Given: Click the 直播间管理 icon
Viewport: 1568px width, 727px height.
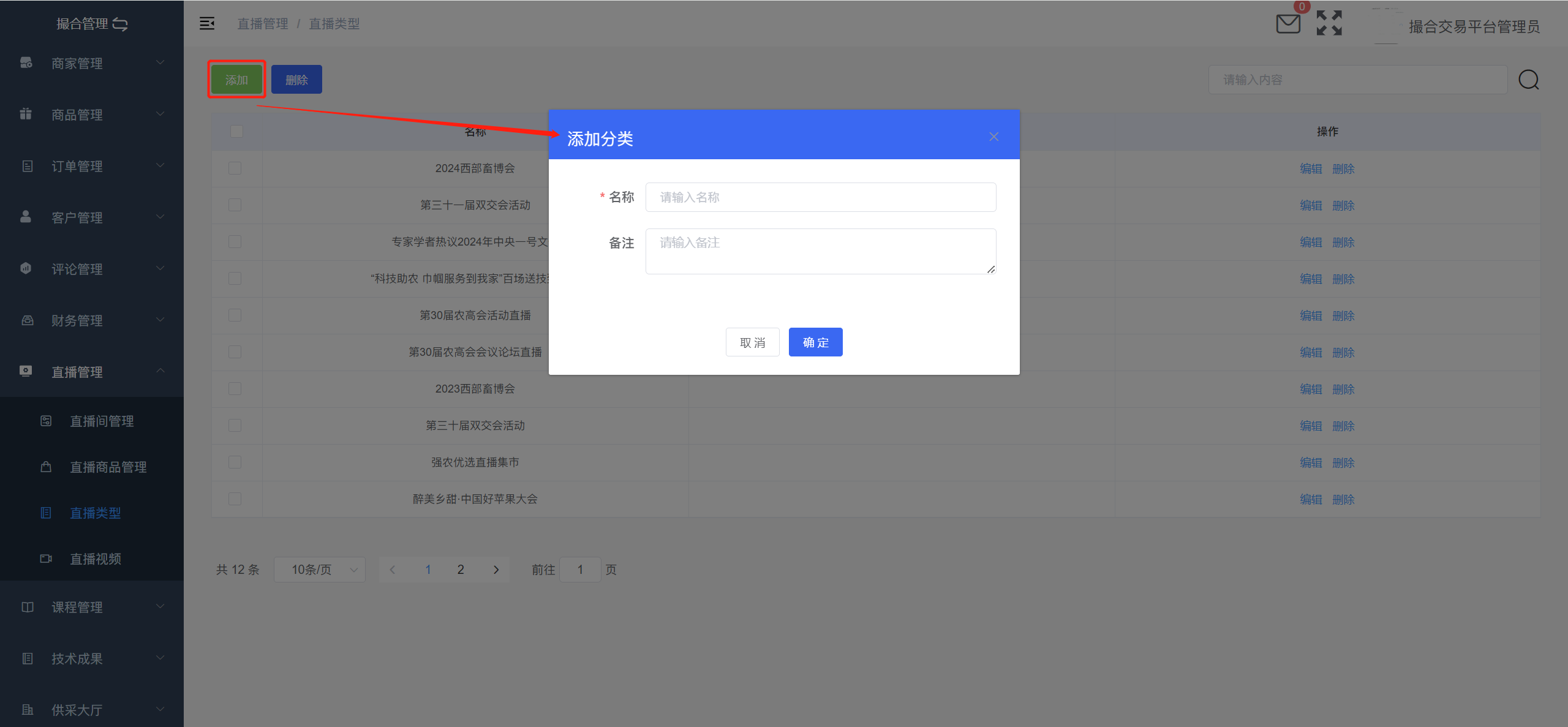Looking at the screenshot, I should 46,421.
